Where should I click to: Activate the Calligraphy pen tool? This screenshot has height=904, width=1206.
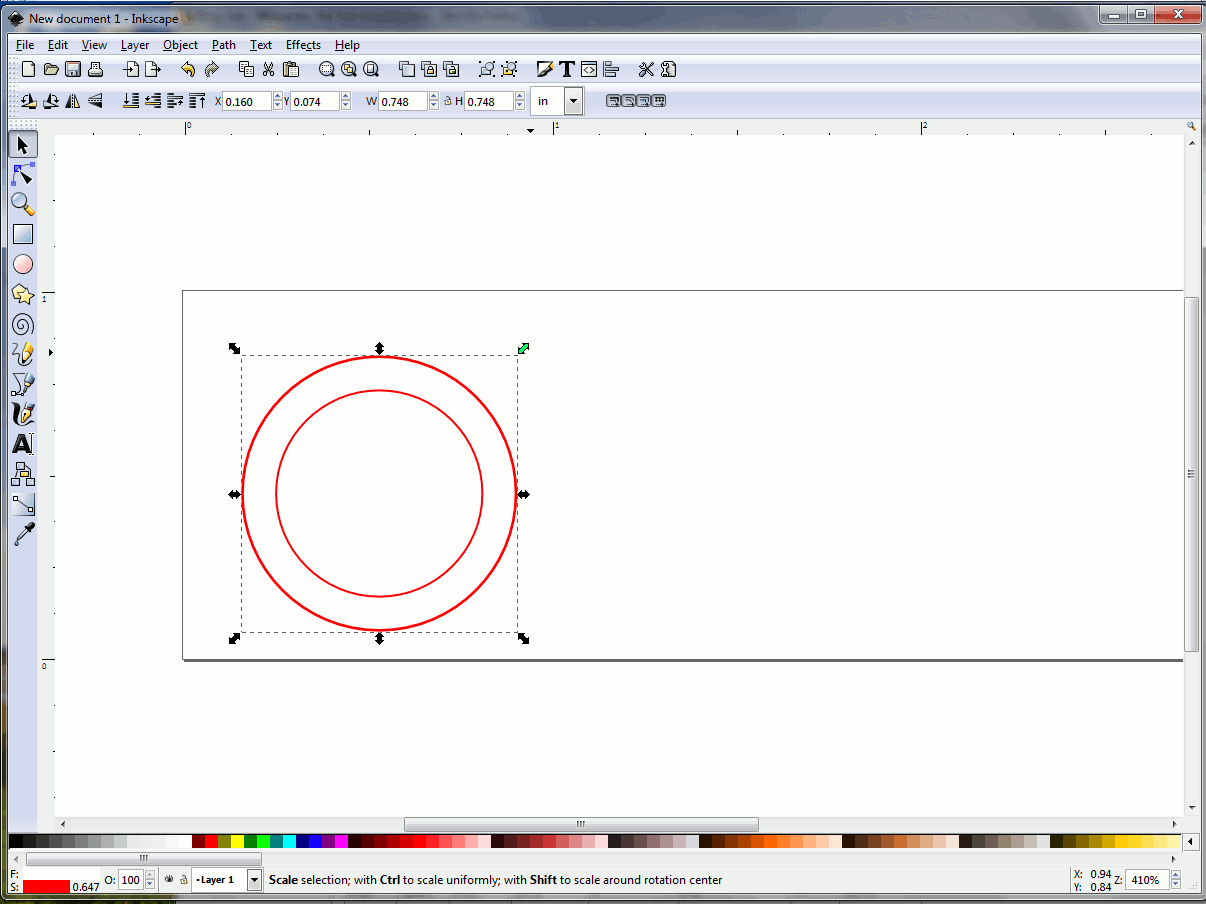pos(22,414)
